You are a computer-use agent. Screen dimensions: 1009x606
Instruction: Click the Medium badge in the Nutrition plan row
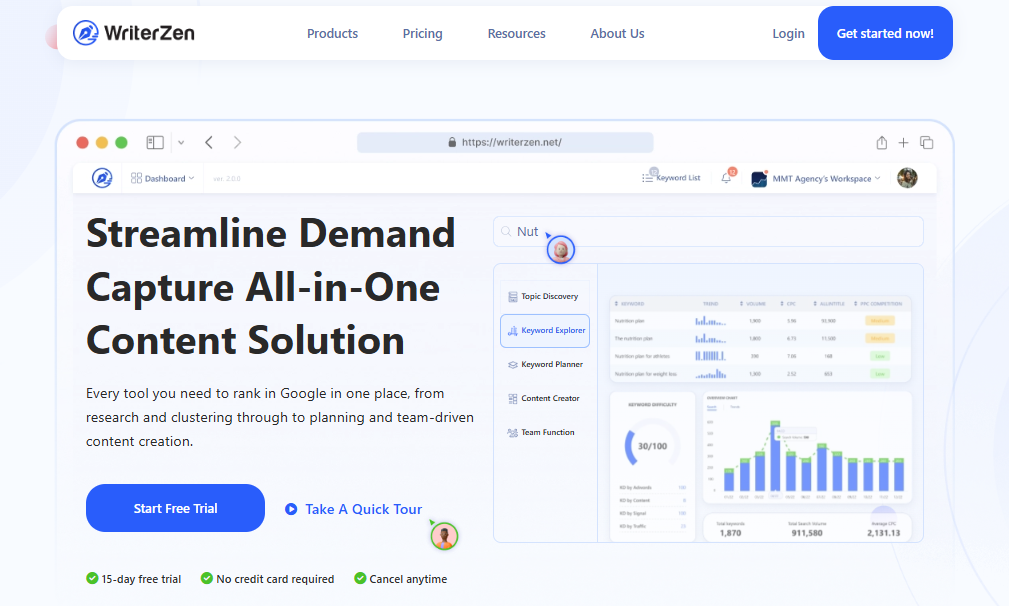pos(880,320)
